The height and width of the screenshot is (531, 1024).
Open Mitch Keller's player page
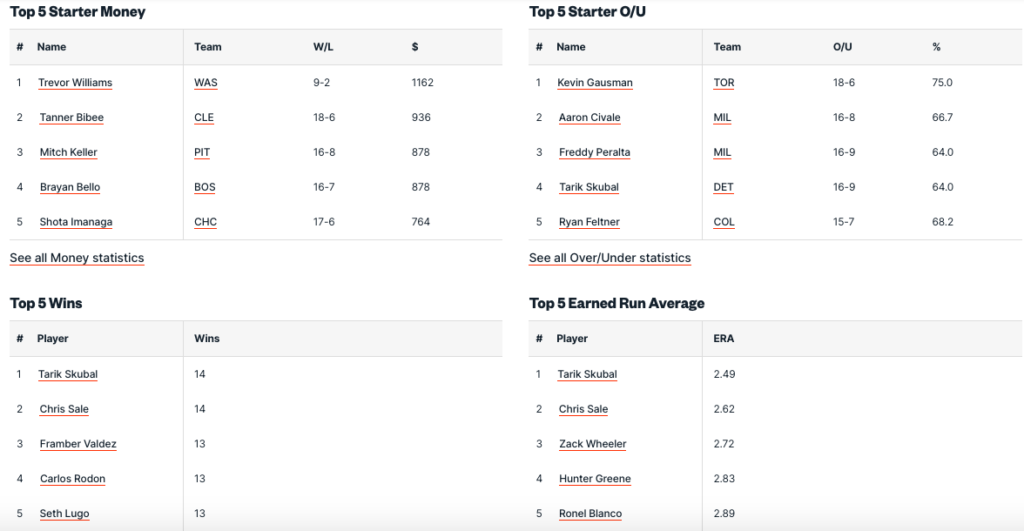68,153
